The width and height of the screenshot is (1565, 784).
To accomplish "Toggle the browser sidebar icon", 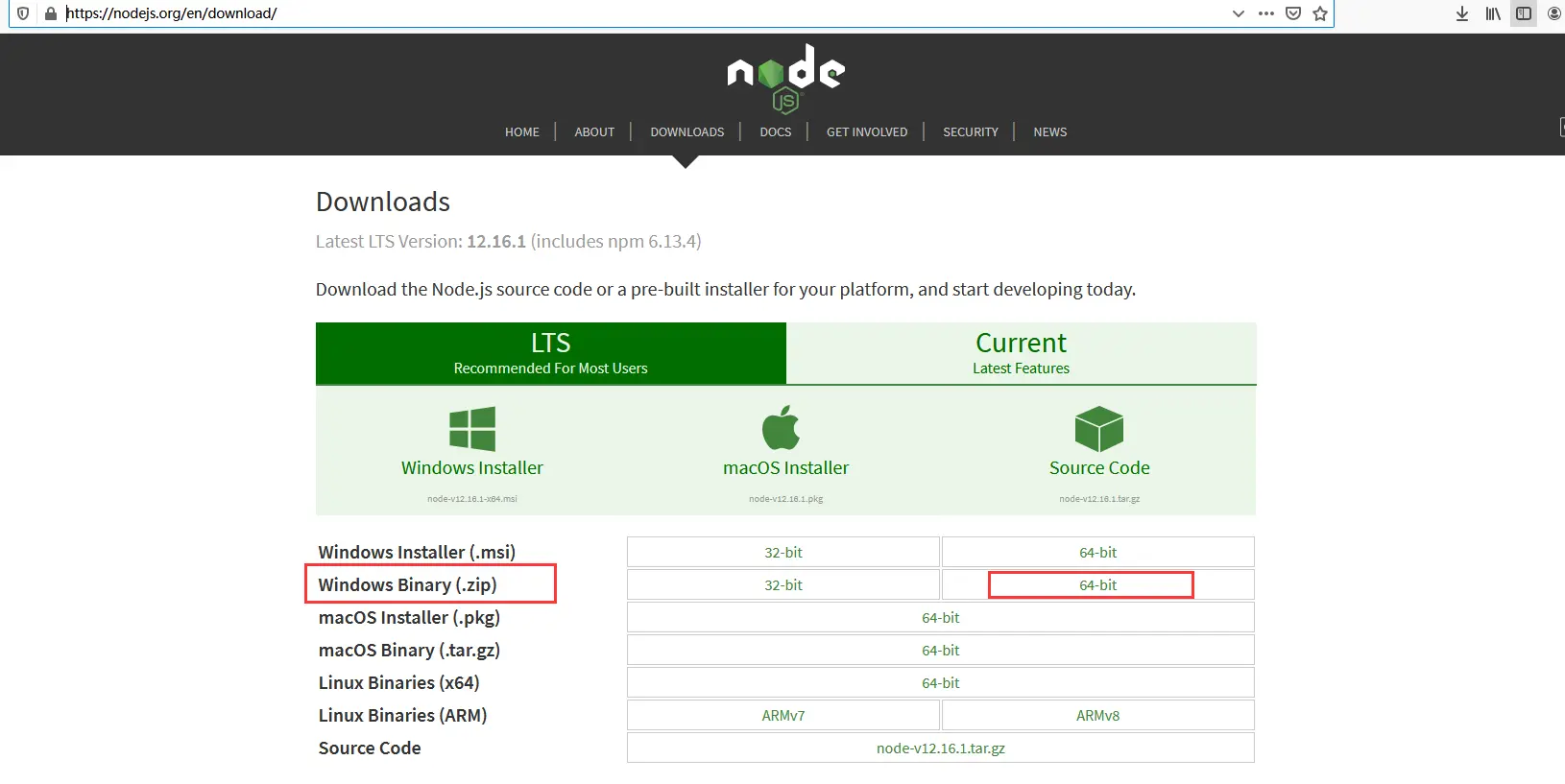I will [1524, 13].
